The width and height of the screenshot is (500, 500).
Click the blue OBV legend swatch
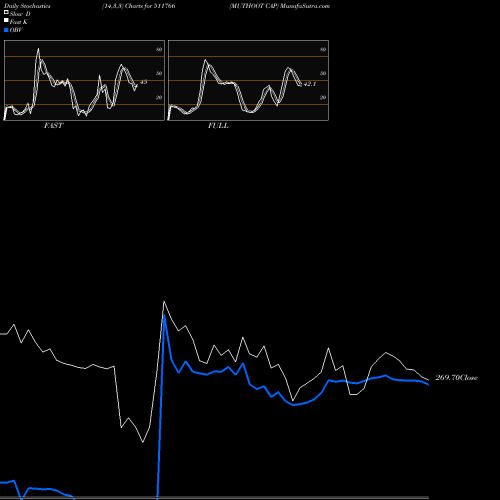click(x=6, y=30)
